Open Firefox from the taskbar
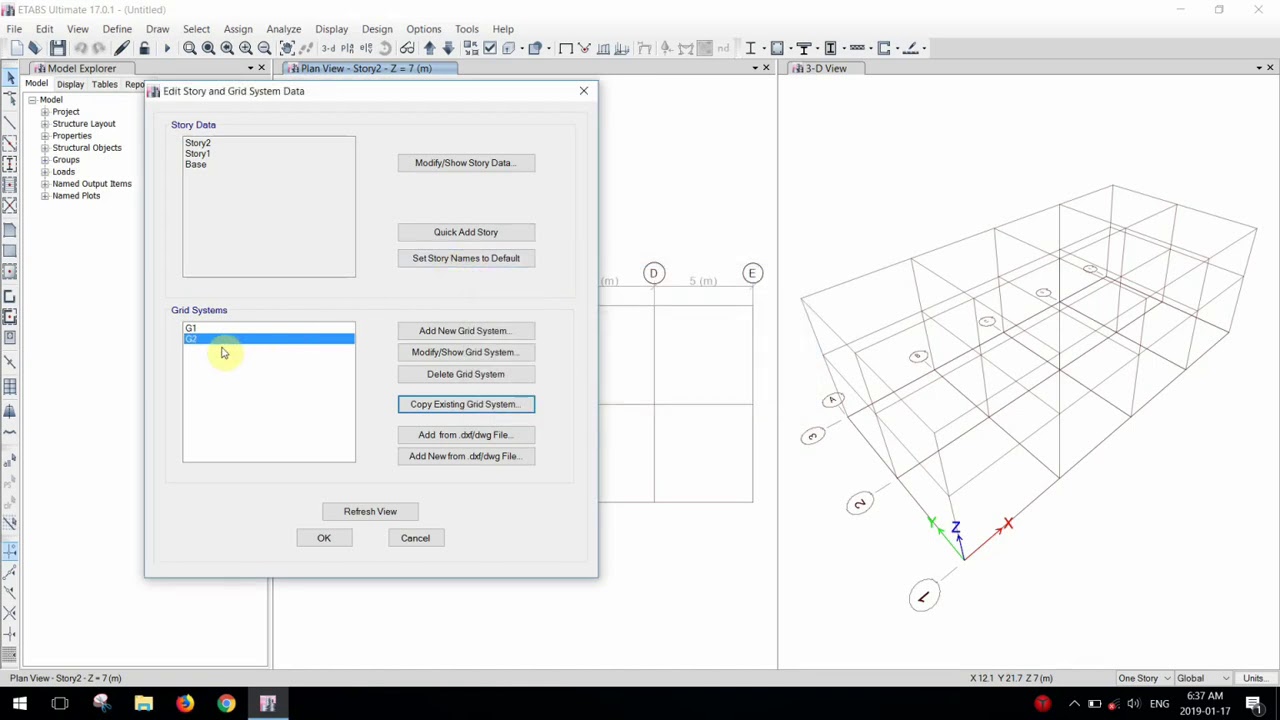The image size is (1280, 720). pyautogui.click(x=185, y=704)
